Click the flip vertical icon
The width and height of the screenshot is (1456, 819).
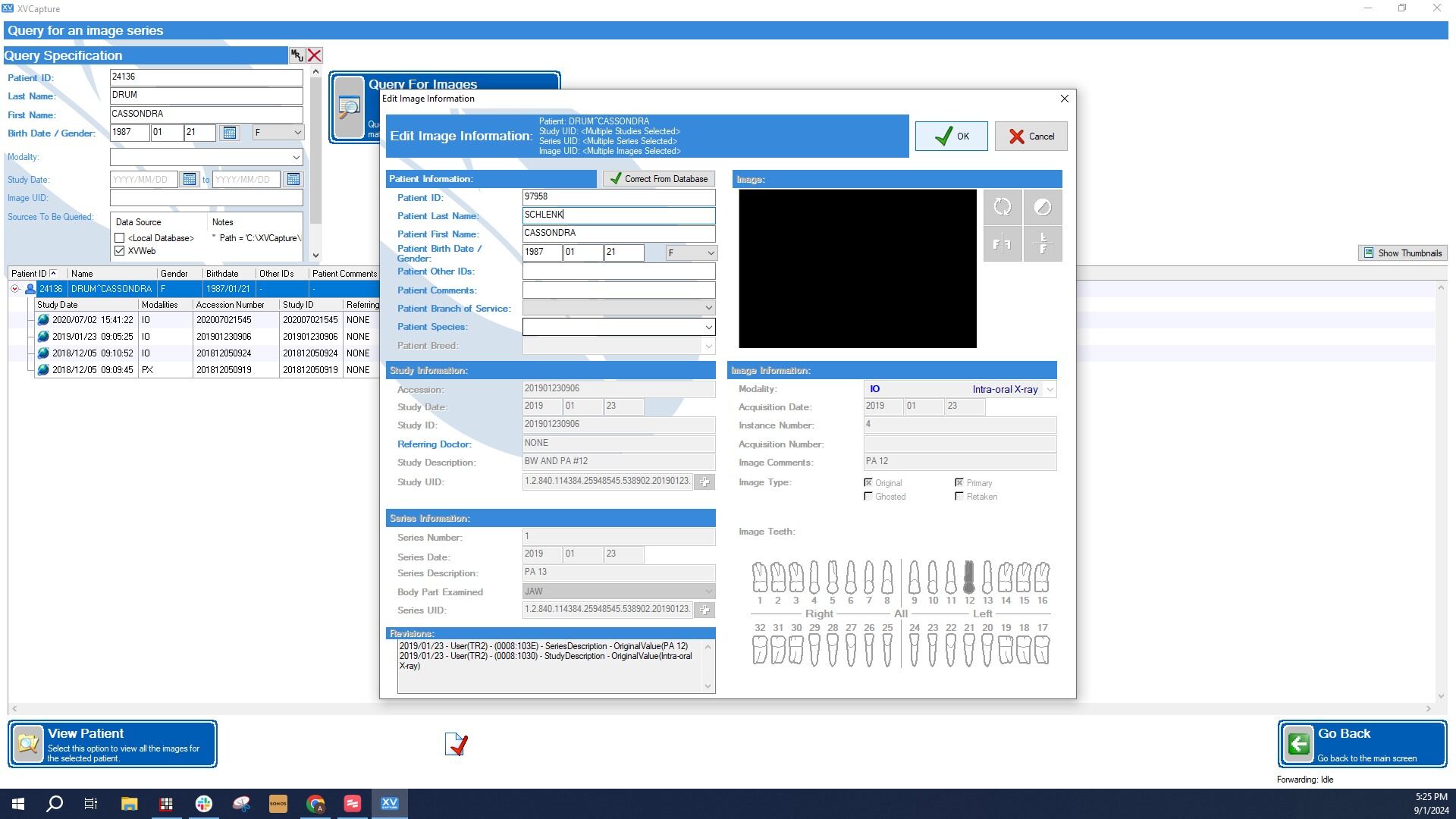(x=1042, y=244)
